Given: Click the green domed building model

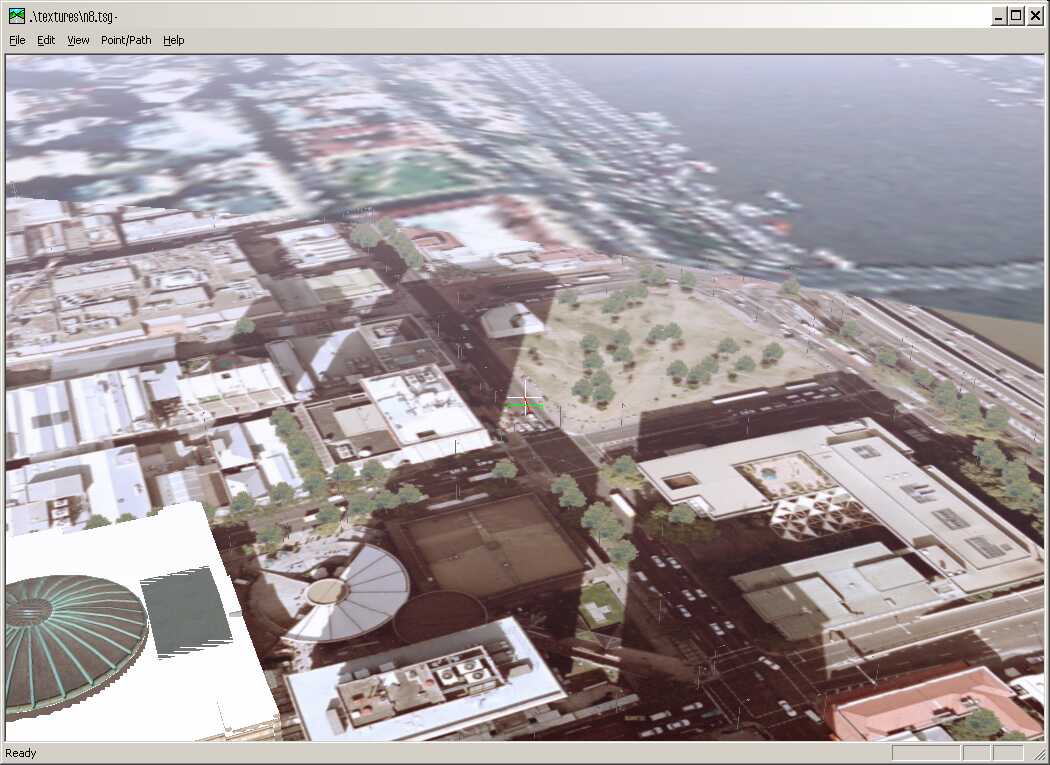Looking at the screenshot, I should coord(74,643).
